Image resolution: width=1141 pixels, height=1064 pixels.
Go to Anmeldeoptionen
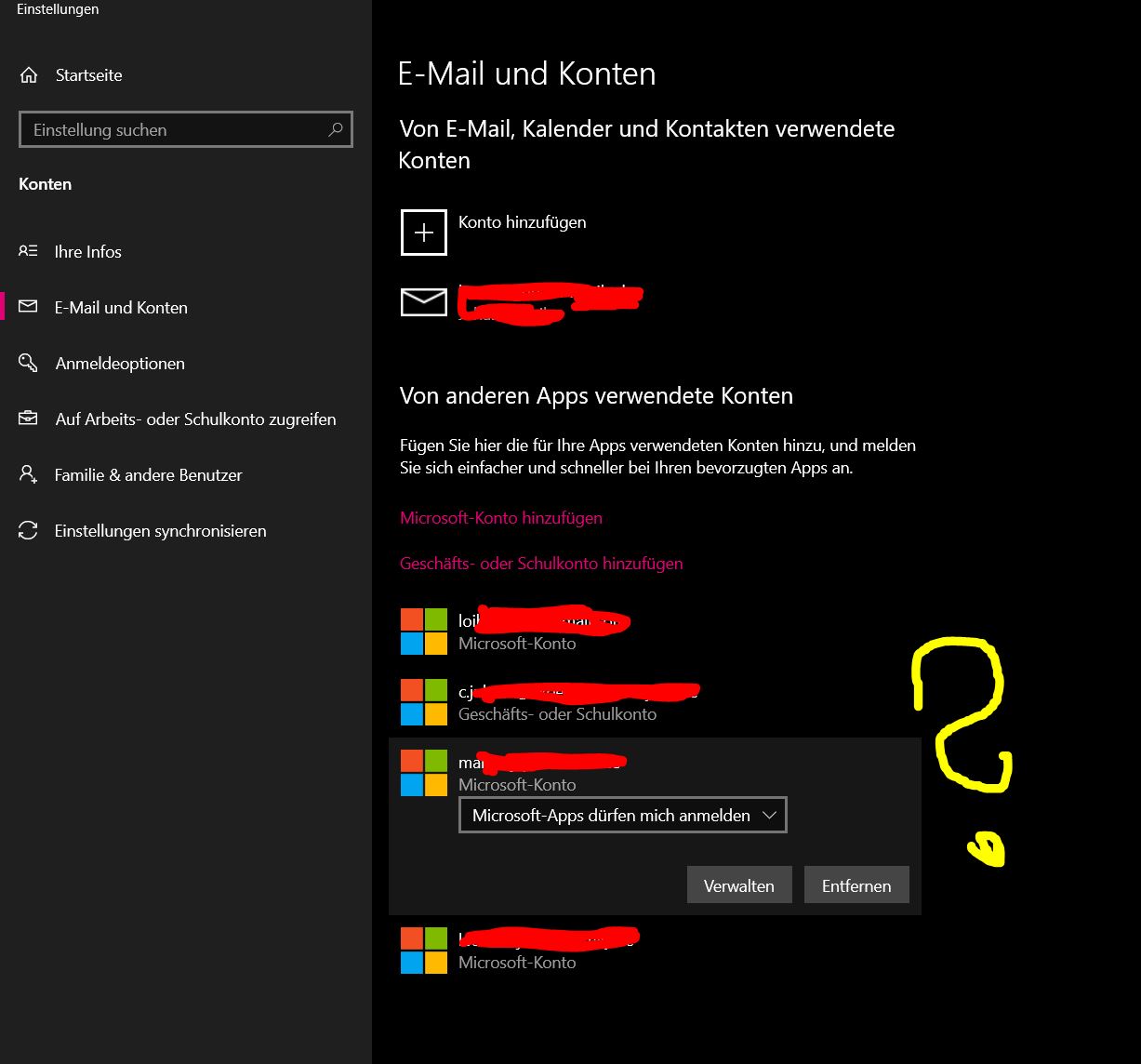[120, 363]
